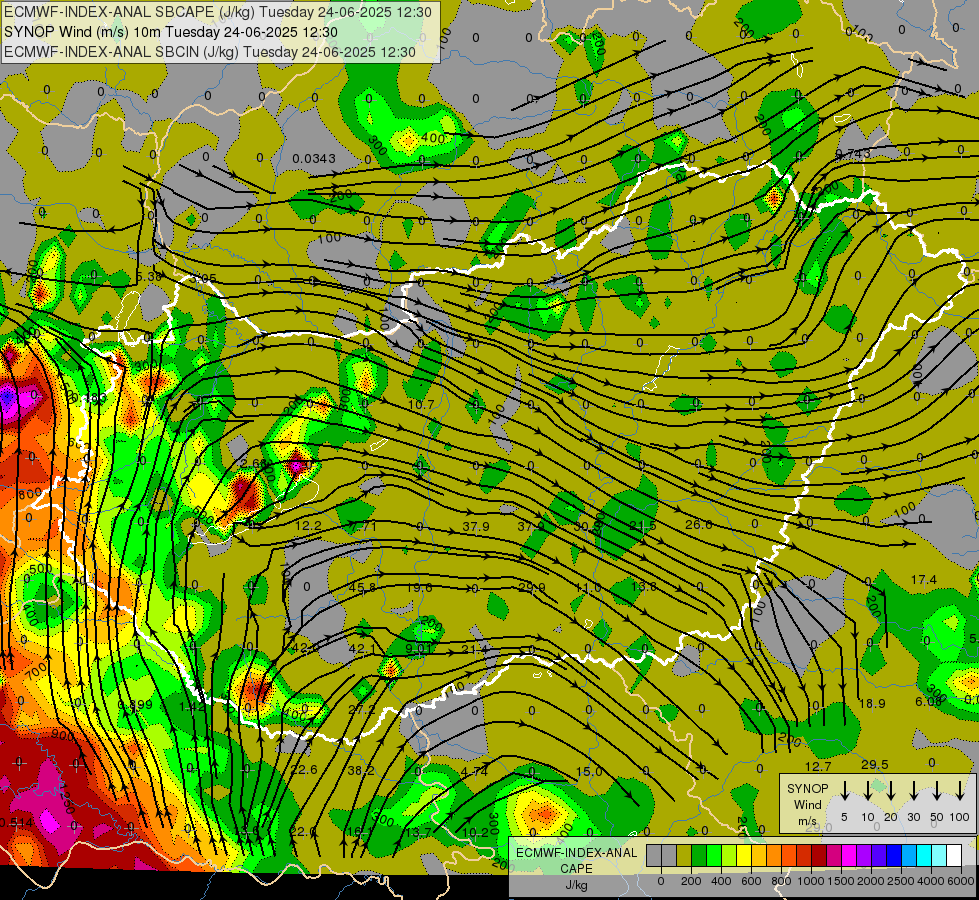Screen dimensions: 979x900
Task: Select the cyan CAPE legend swatch
Action: tap(923, 855)
